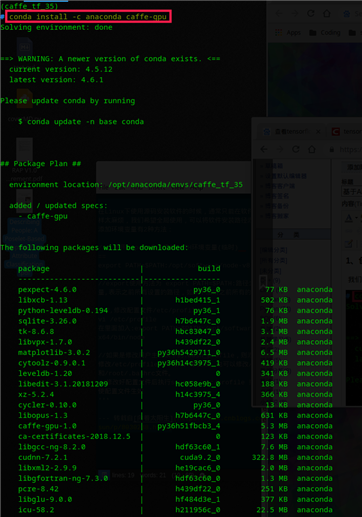Click package 'ca-certificates-2018.12.5'

coord(74,437)
